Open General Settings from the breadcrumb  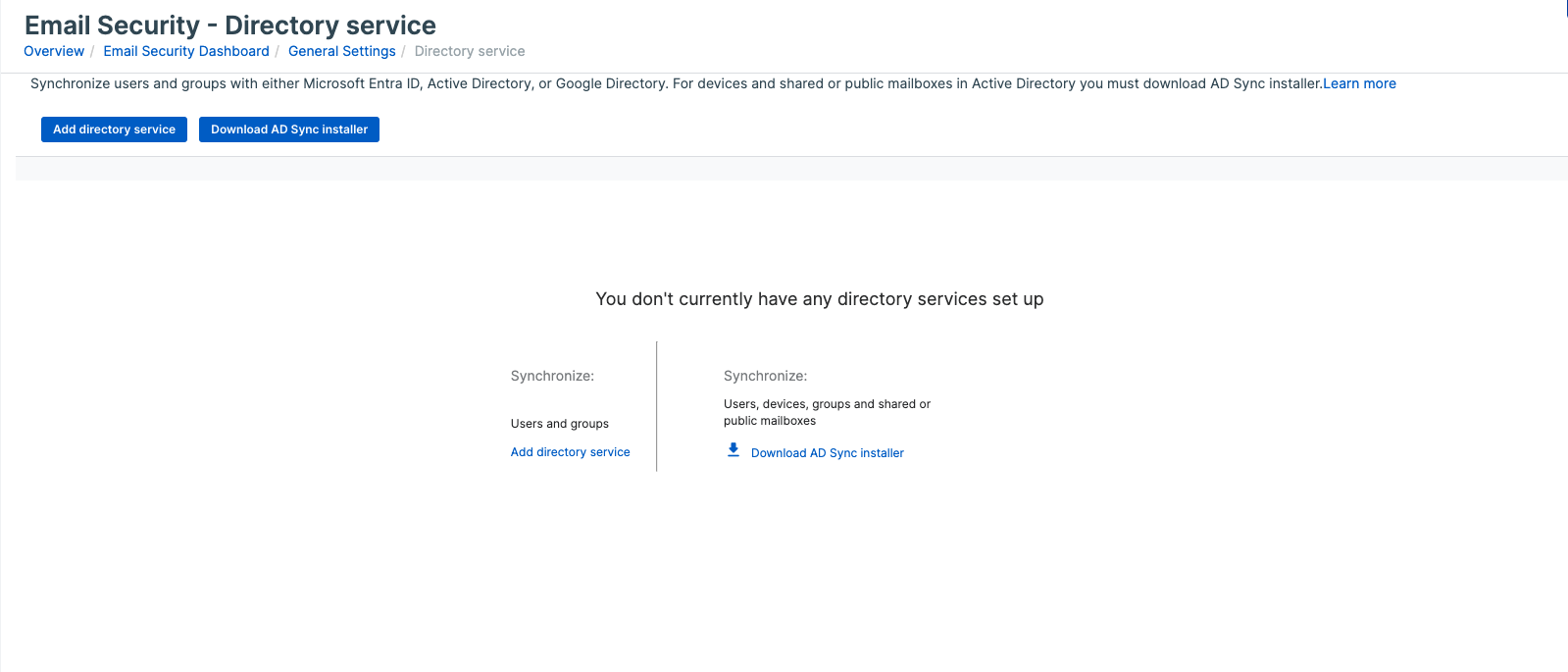click(x=341, y=51)
